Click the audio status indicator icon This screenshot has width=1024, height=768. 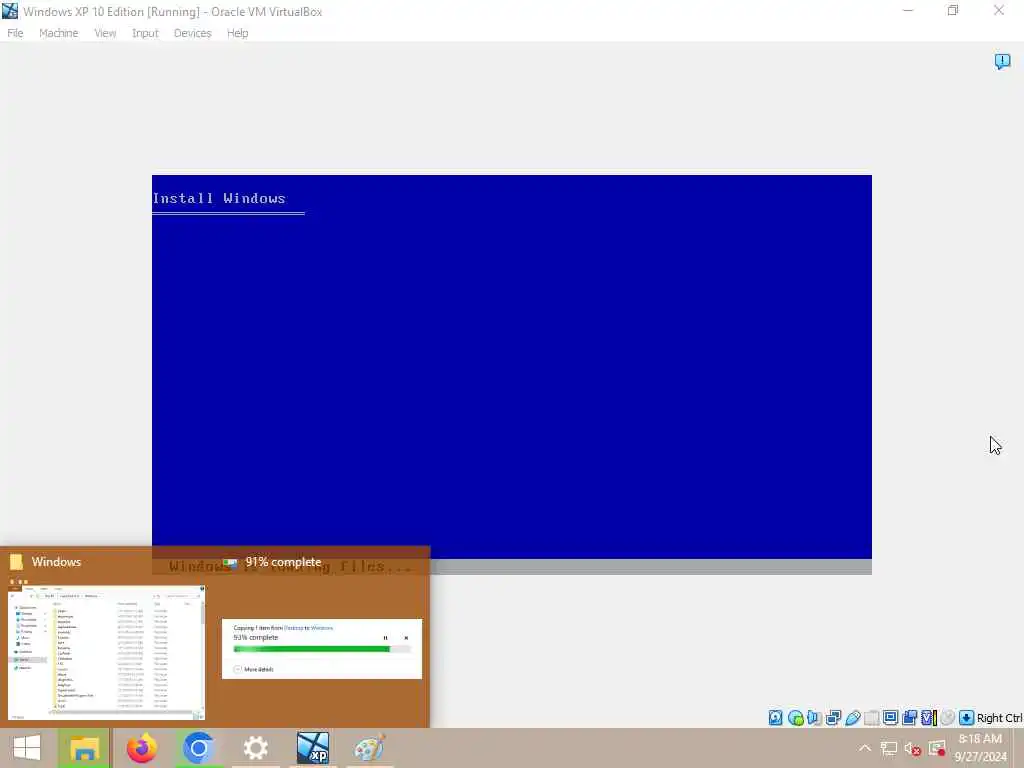tap(814, 718)
